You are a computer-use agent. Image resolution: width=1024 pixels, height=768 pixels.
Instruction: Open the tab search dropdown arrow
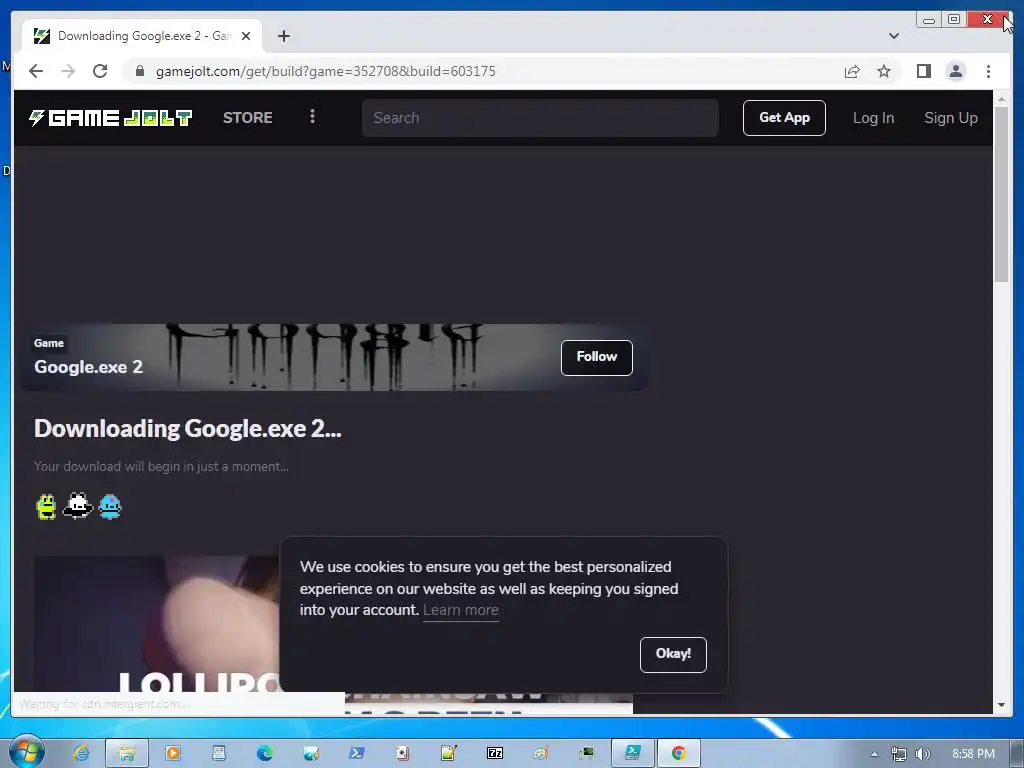click(x=893, y=36)
